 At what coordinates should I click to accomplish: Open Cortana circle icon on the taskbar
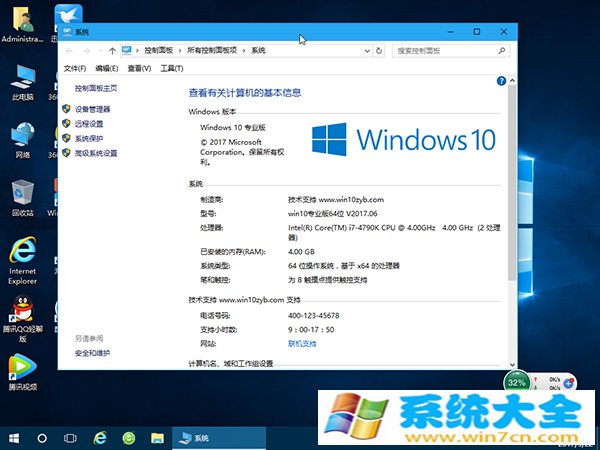(42, 438)
